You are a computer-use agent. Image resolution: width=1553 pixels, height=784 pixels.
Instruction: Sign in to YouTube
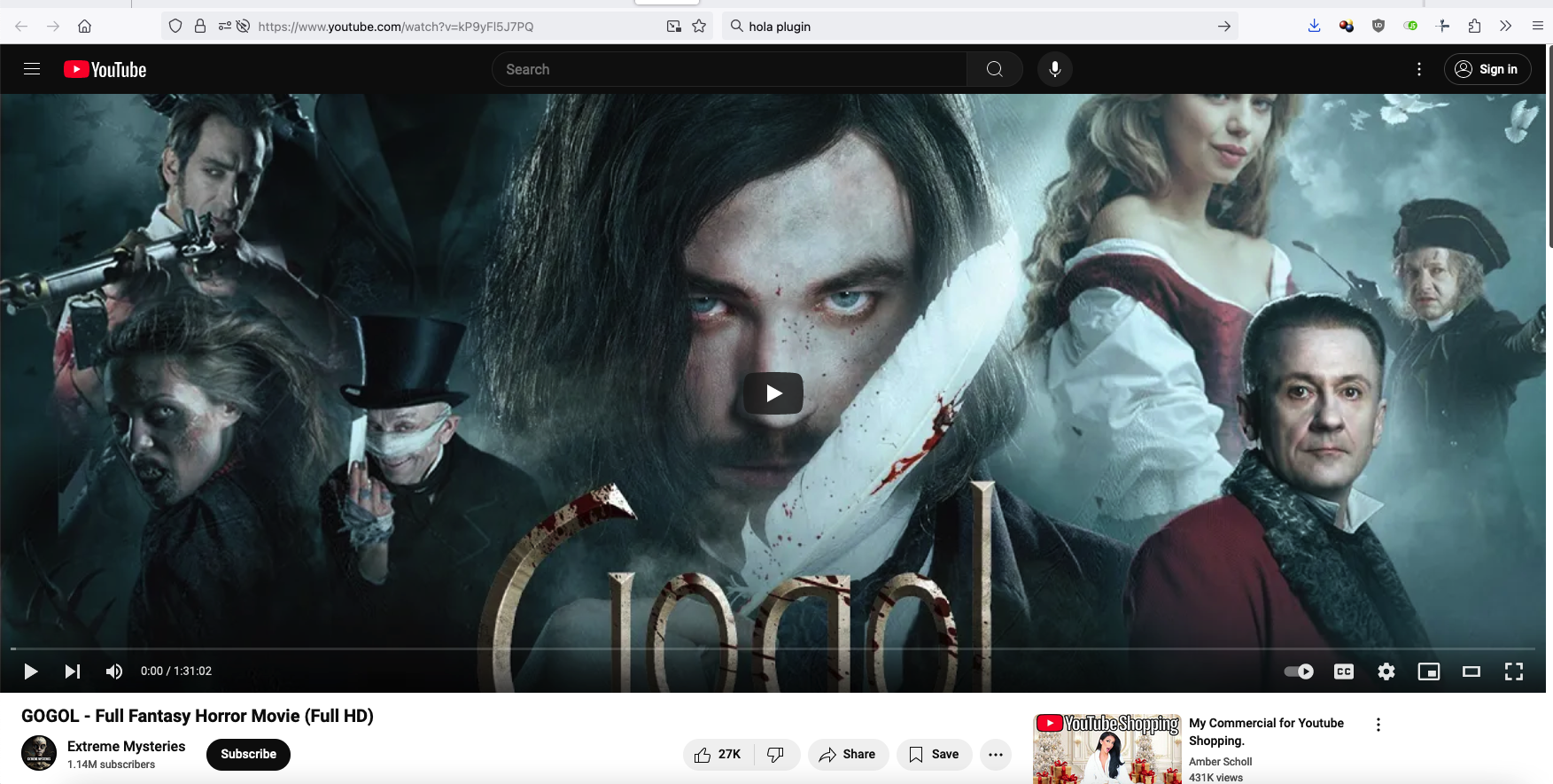pos(1487,69)
